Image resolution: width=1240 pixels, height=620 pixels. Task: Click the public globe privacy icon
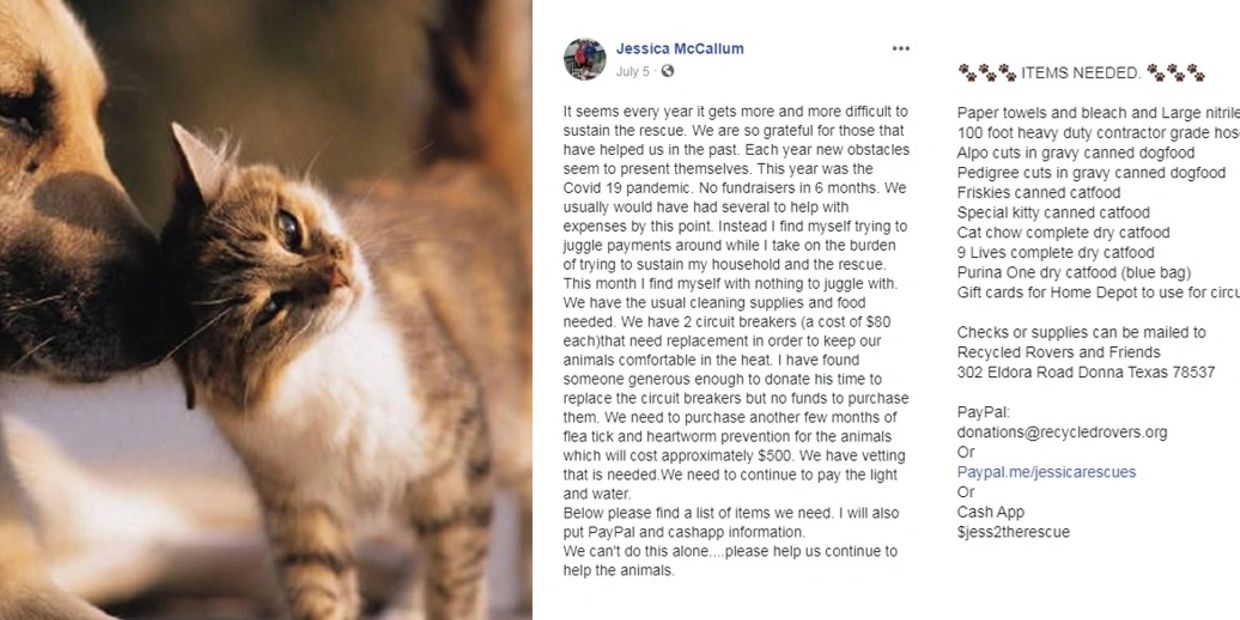pos(668,71)
